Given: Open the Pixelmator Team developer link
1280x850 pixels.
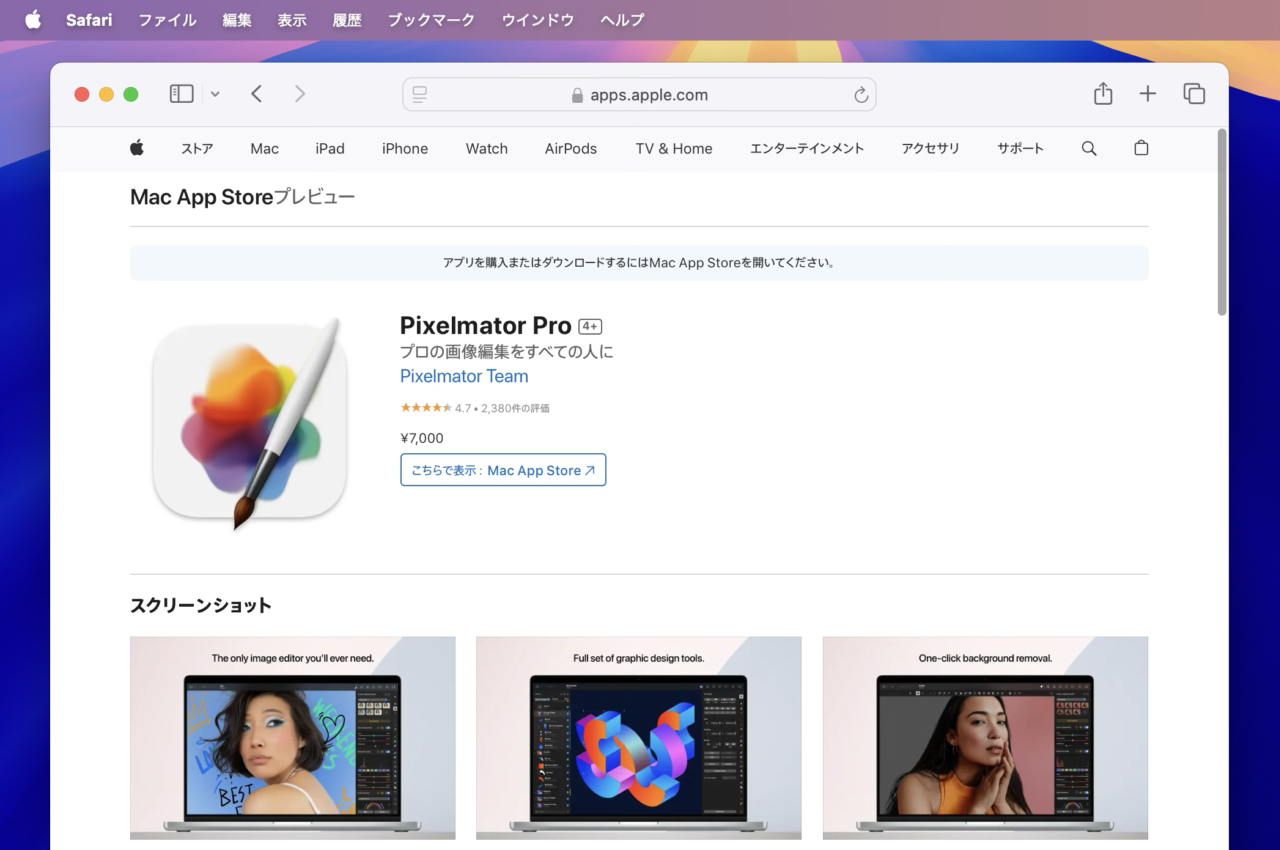Looking at the screenshot, I should 464,376.
